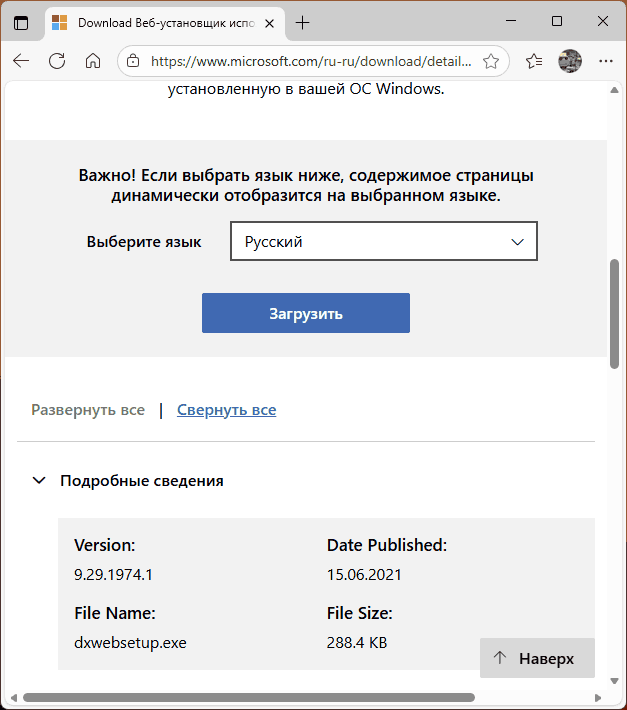
Task: Minimize the browser window
Action: (511, 21)
